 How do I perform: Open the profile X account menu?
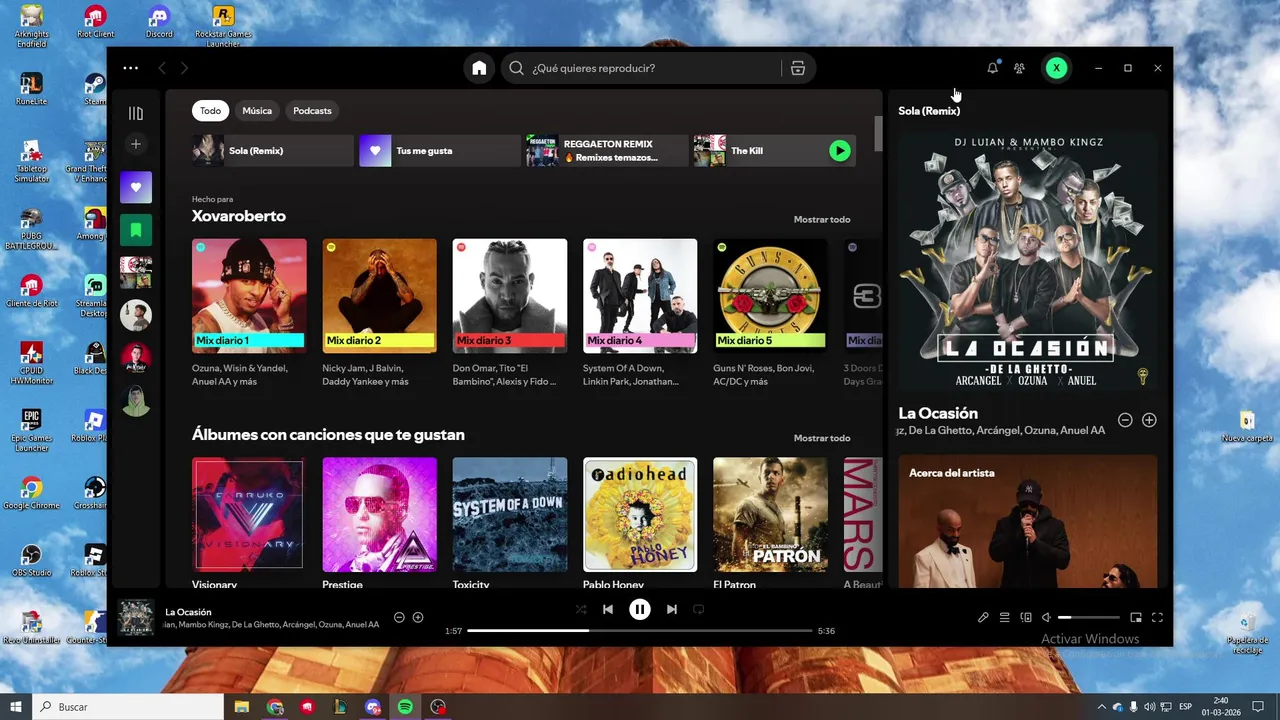tap(1056, 68)
